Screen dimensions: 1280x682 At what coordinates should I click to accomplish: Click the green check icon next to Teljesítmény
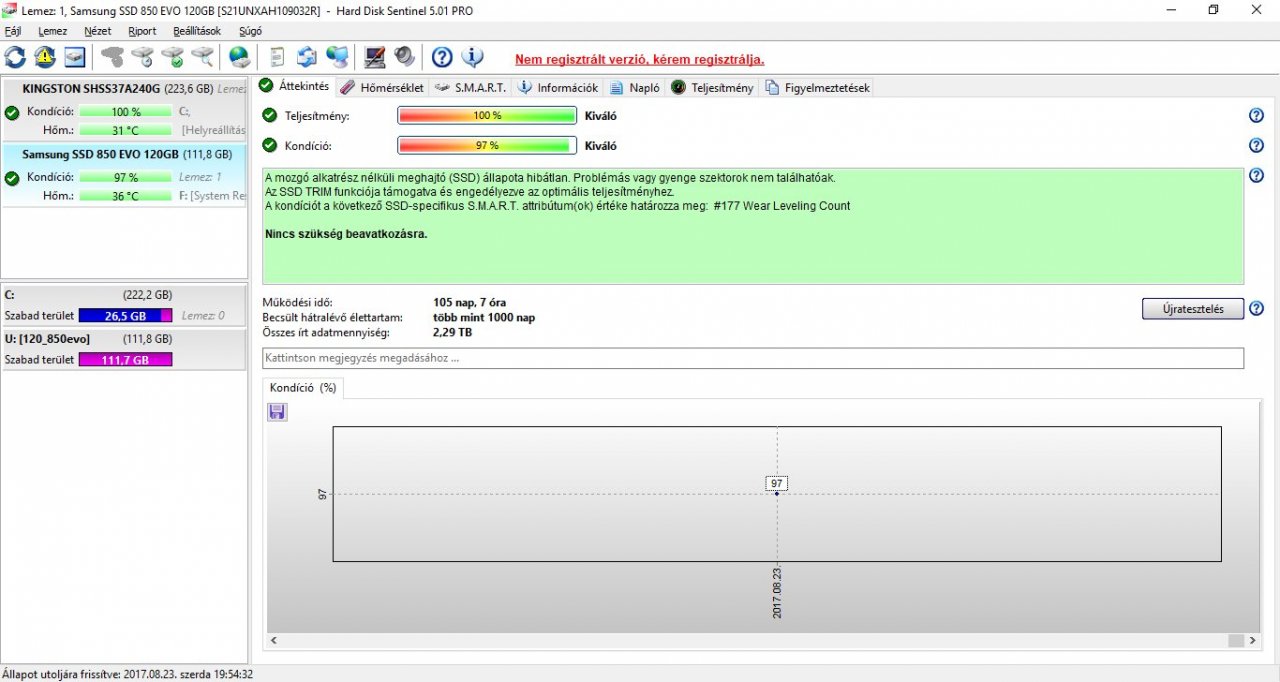tap(269, 116)
